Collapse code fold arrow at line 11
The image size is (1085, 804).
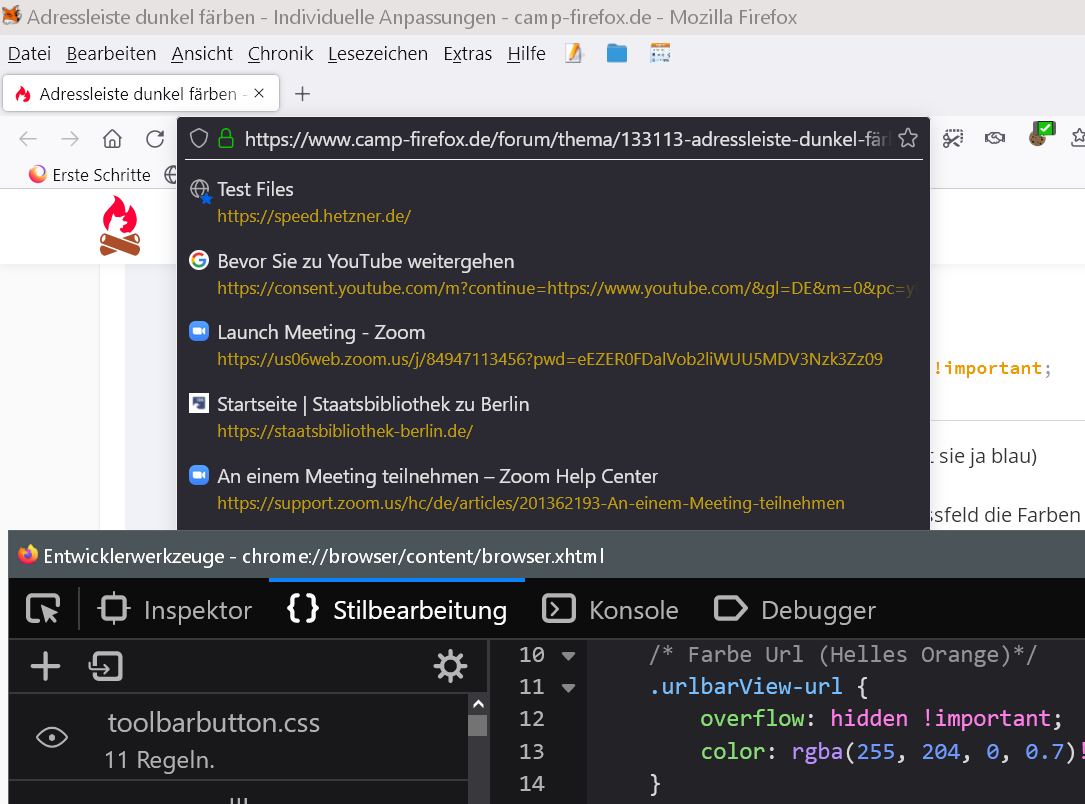tap(569, 688)
